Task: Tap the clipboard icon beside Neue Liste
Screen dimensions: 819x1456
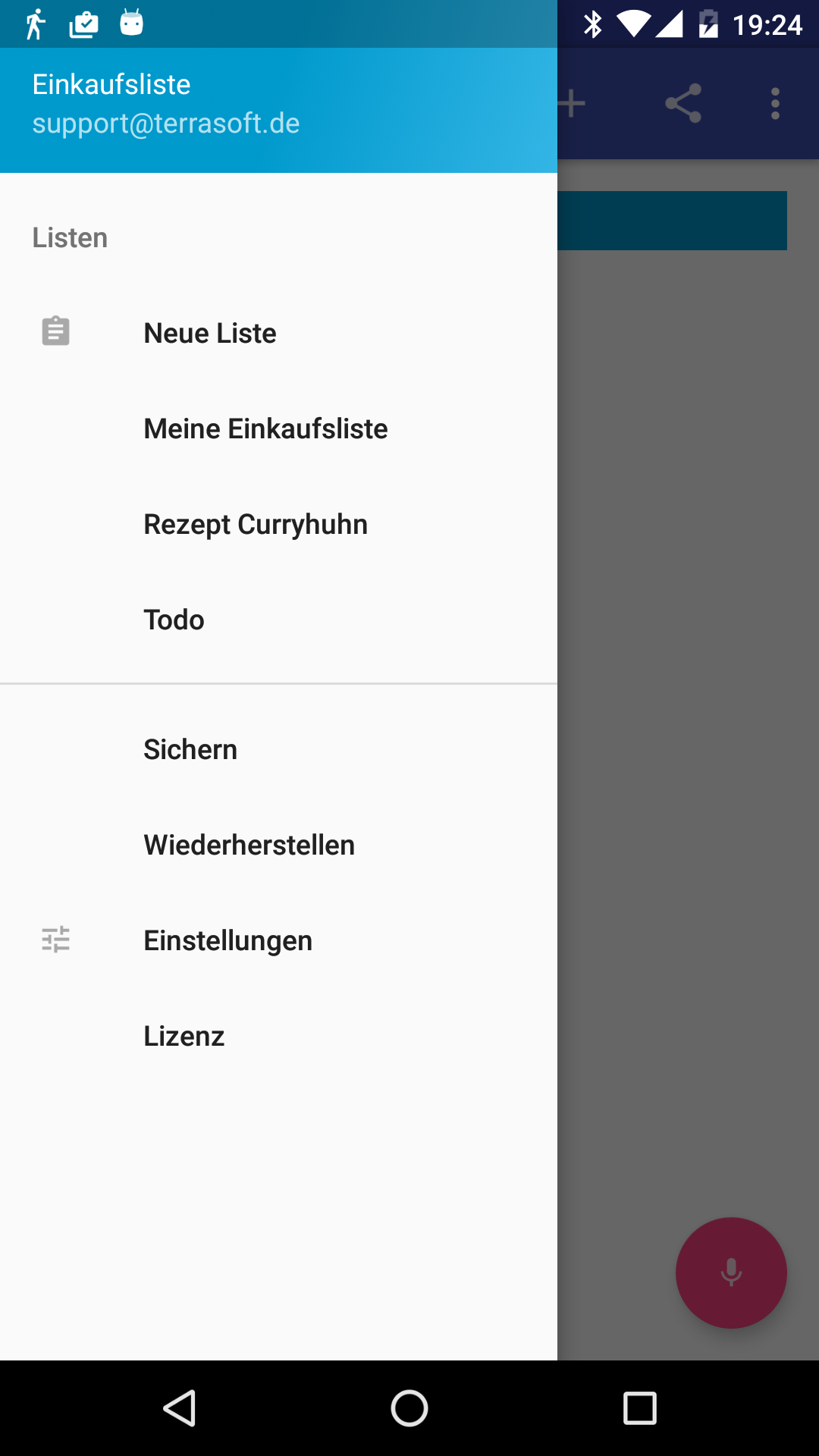Action: point(55,331)
